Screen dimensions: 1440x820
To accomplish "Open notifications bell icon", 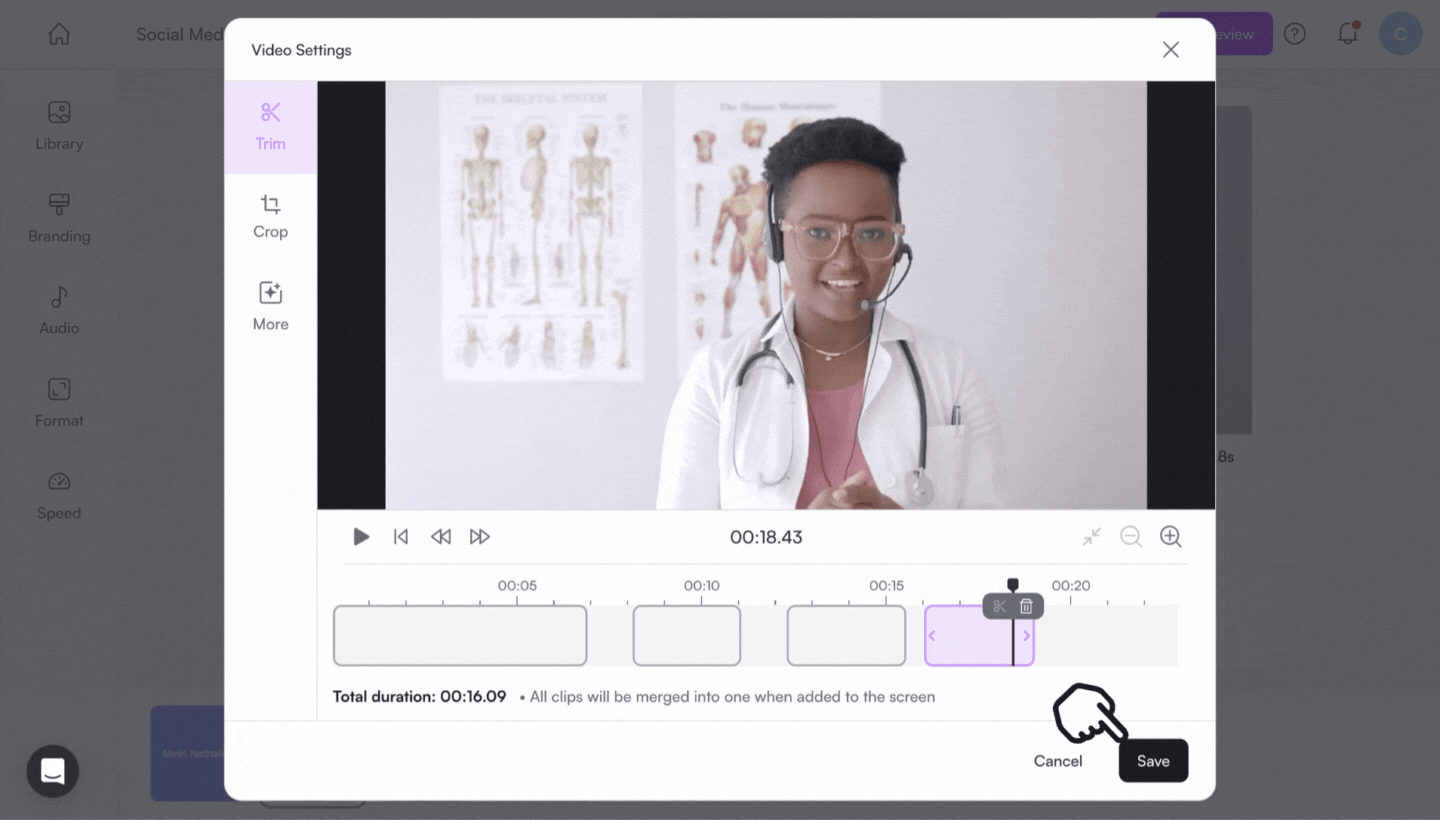I will pyautogui.click(x=1348, y=34).
